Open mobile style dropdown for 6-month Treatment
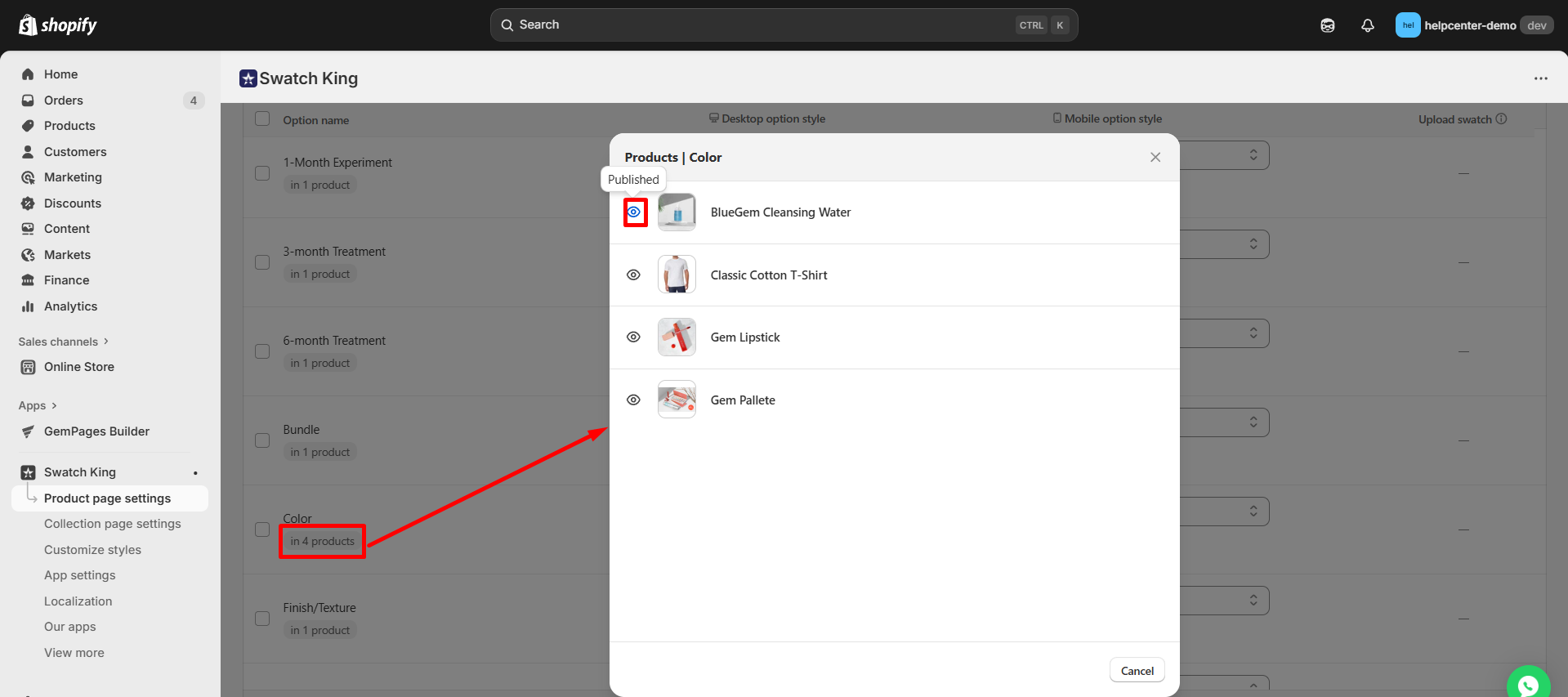This screenshot has height=697, width=1568. (x=1224, y=333)
